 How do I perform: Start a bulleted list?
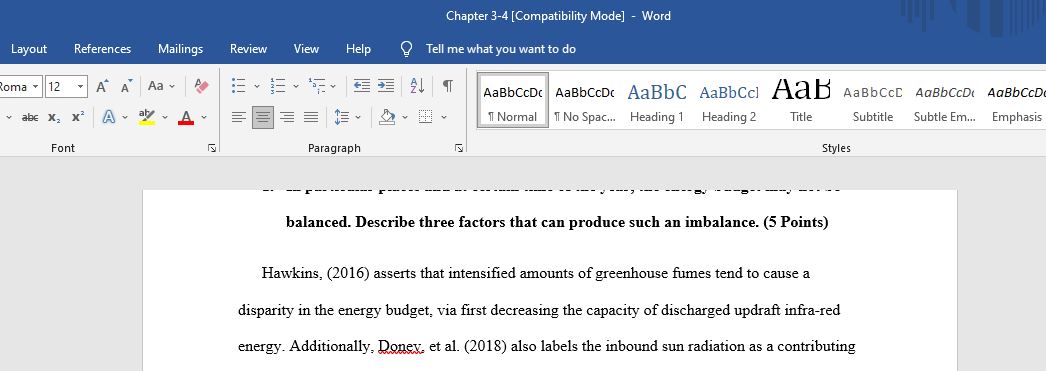tap(238, 86)
